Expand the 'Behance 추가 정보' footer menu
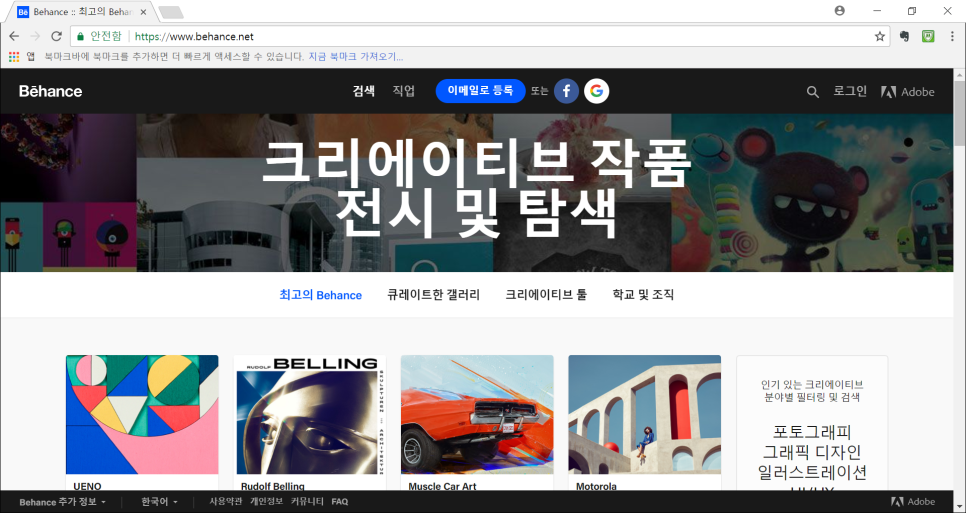Screen dimensions: 966x513 pos(62,502)
